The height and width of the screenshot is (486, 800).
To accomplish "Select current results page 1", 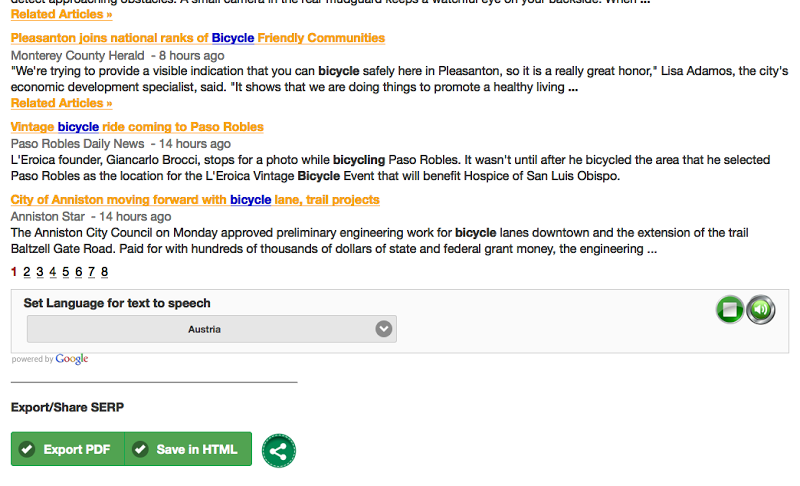I will coord(14,272).
